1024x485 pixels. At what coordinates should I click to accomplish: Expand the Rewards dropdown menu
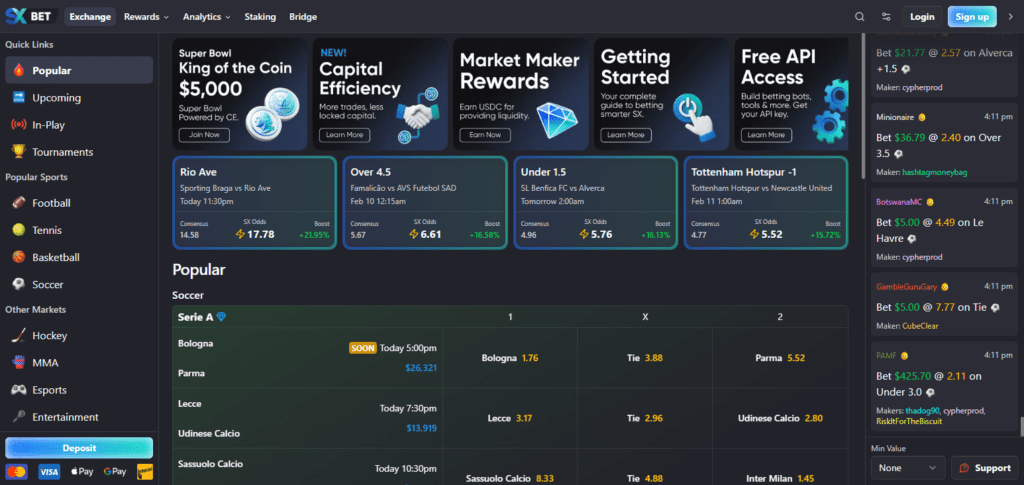(146, 17)
